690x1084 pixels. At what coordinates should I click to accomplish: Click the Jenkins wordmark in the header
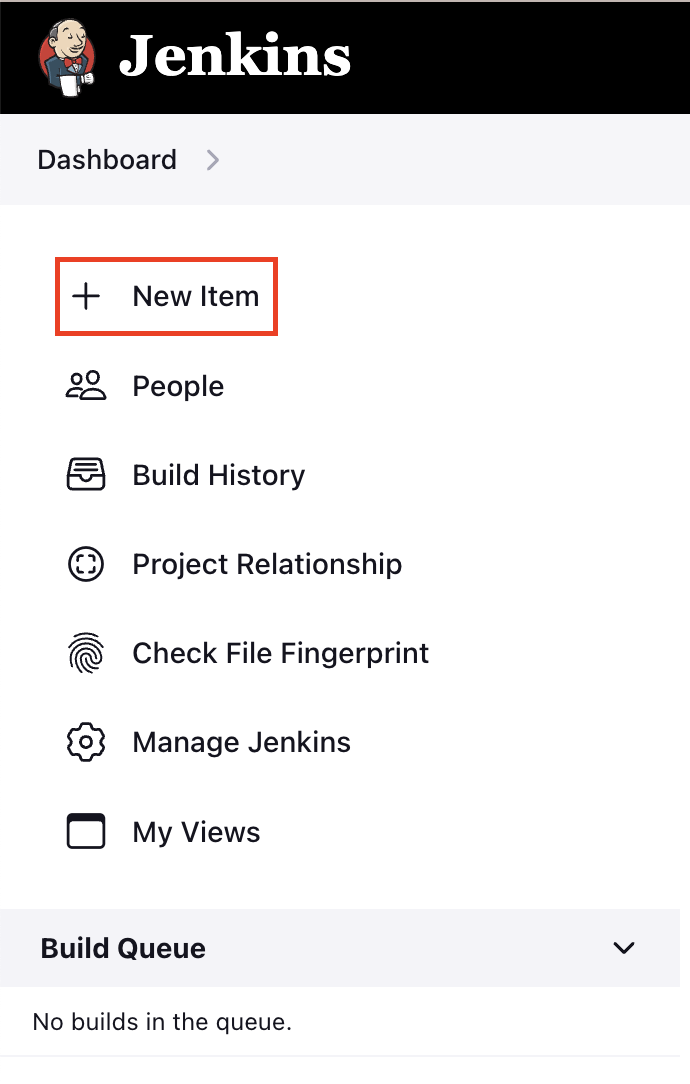[x=235, y=56]
